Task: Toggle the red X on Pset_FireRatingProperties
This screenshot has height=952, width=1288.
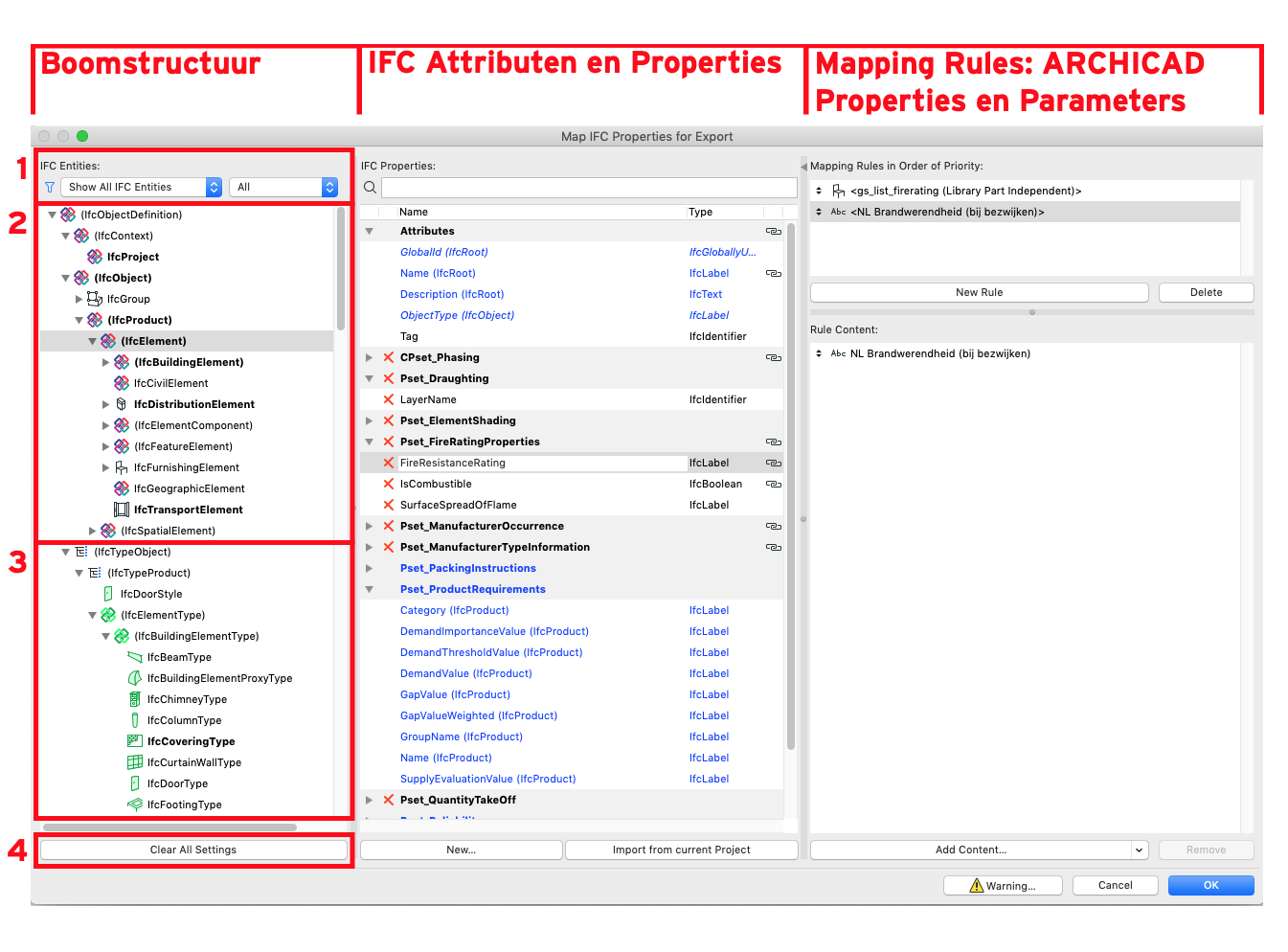Action: [389, 442]
